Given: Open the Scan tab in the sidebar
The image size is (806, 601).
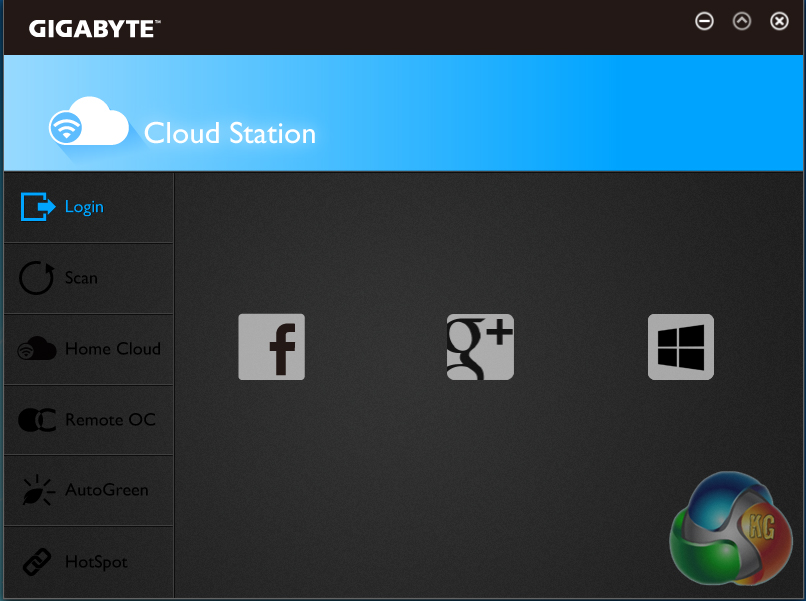Looking at the screenshot, I should [88, 278].
